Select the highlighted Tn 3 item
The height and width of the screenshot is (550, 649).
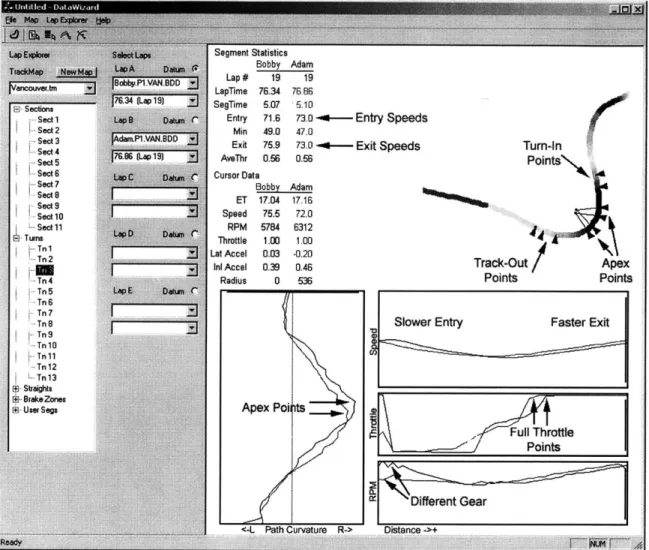point(45,270)
